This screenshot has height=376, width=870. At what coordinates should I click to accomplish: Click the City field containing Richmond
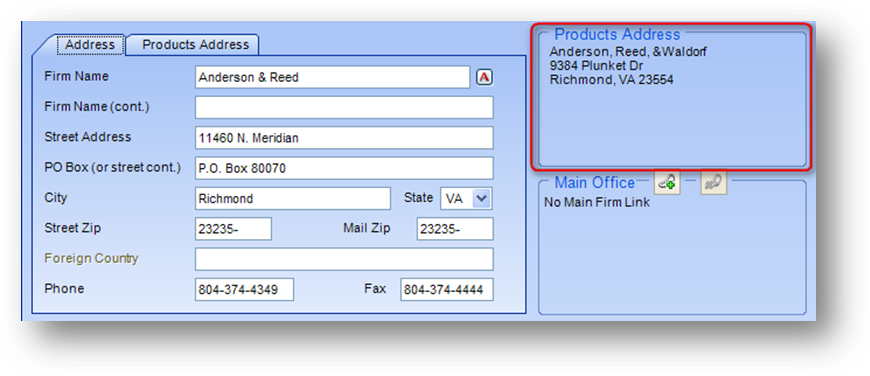point(293,199)
